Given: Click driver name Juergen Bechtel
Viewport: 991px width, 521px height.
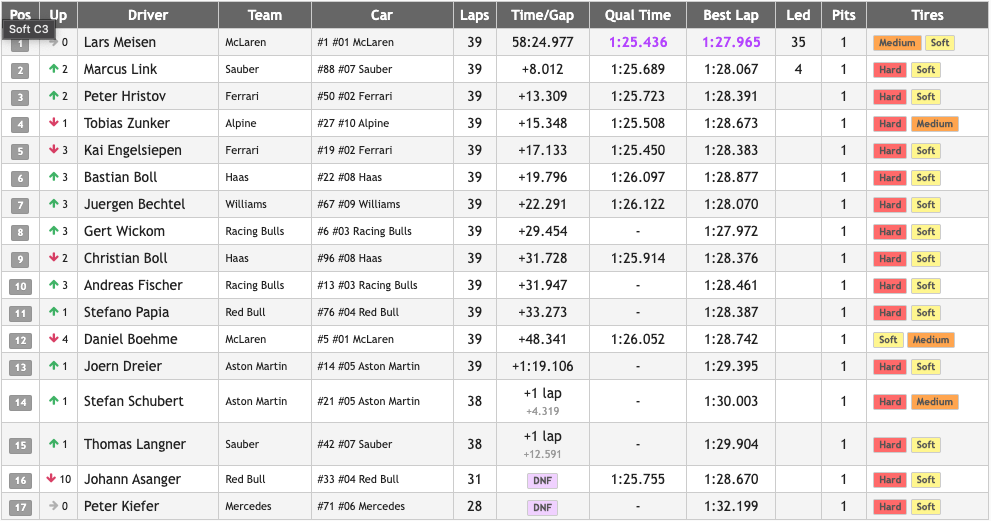Looking at the screenshot, I should pos(134,204).
